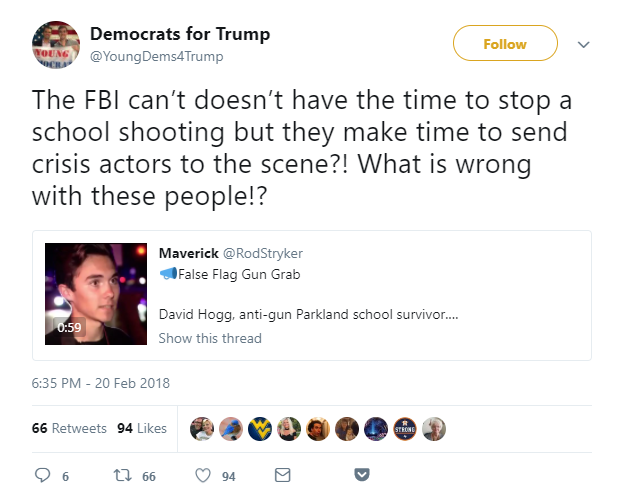
Task: View the list of 94 Likes
Action: (x=142, y=428)
